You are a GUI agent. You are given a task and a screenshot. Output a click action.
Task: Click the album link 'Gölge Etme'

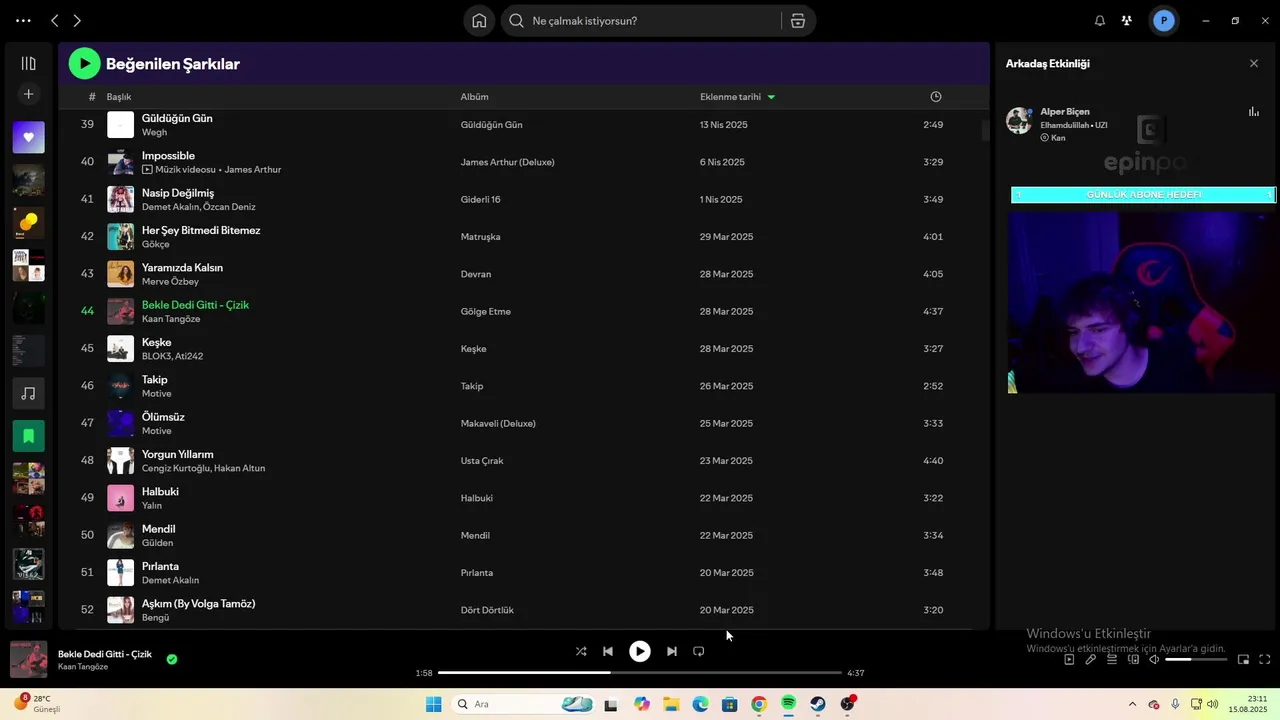(486, 312)
